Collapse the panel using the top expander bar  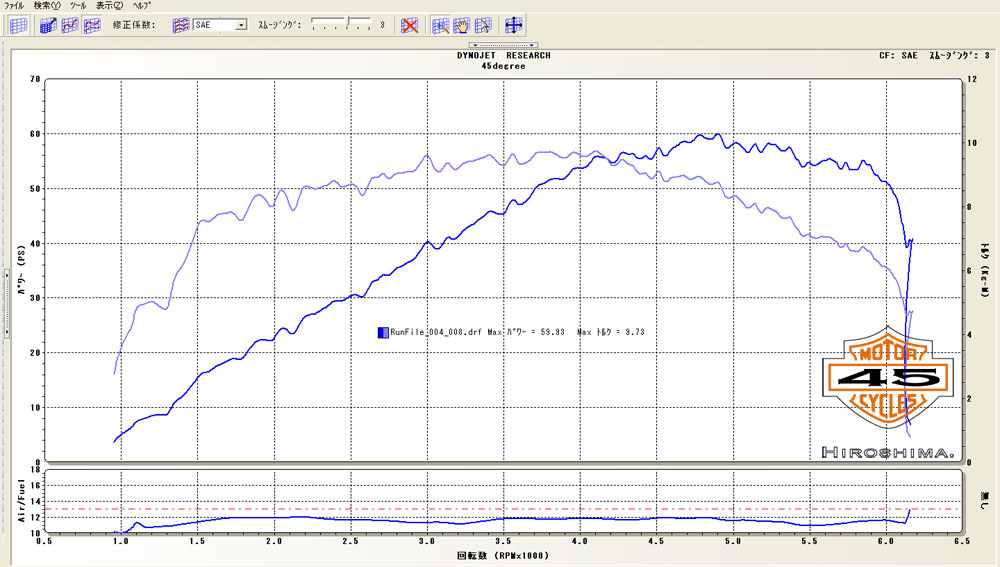[x=504, y=45]
